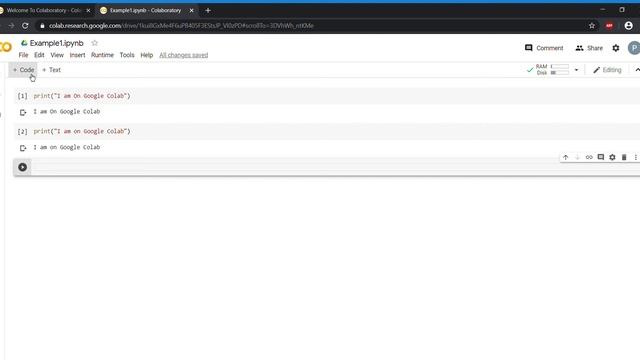Select code in cell 2 print statement
Image resolution: width=640 pixels, height=360 pixels.
[x=82, y=131]
